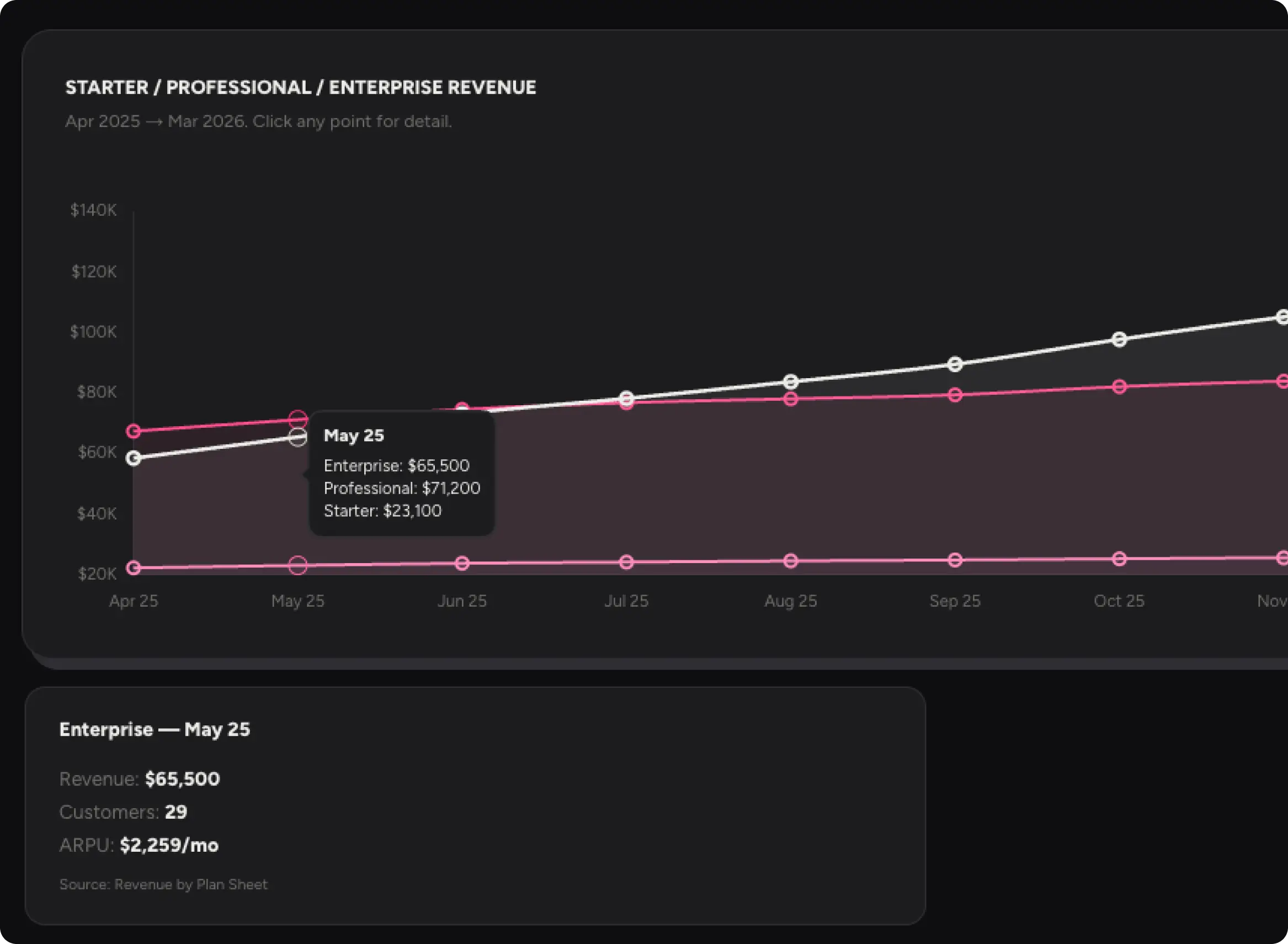Screen dimensions: 1288x944
Task: Click the 'Customers: 29' detail line
Action: pos(124,812)
